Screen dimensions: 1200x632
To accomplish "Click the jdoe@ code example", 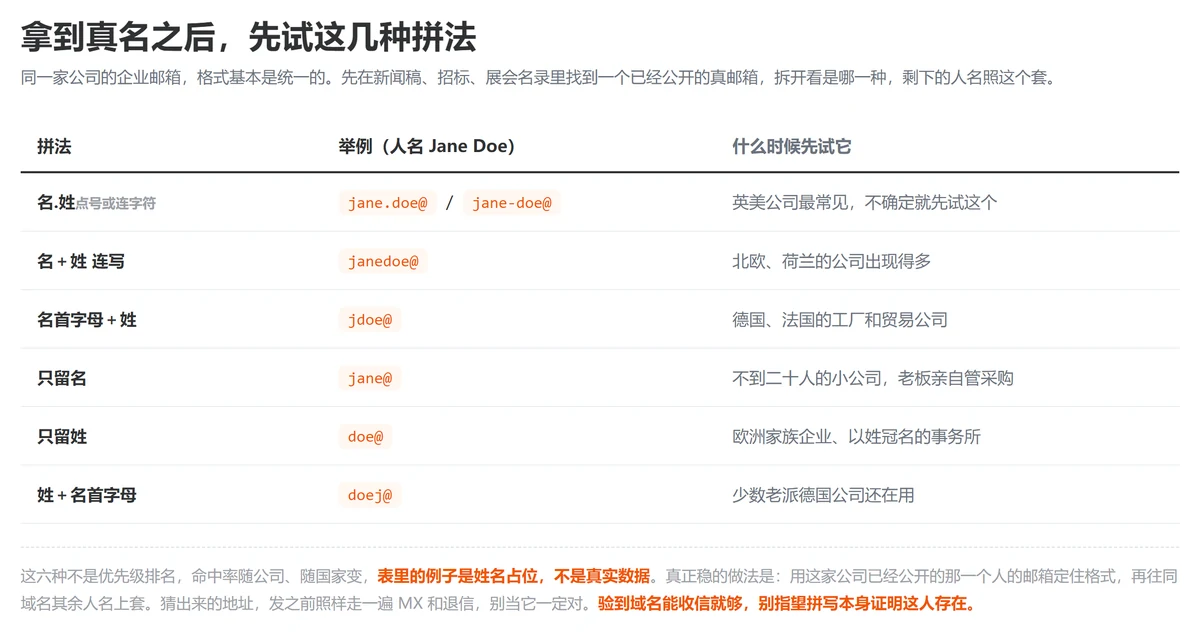I will pos(370,320).
